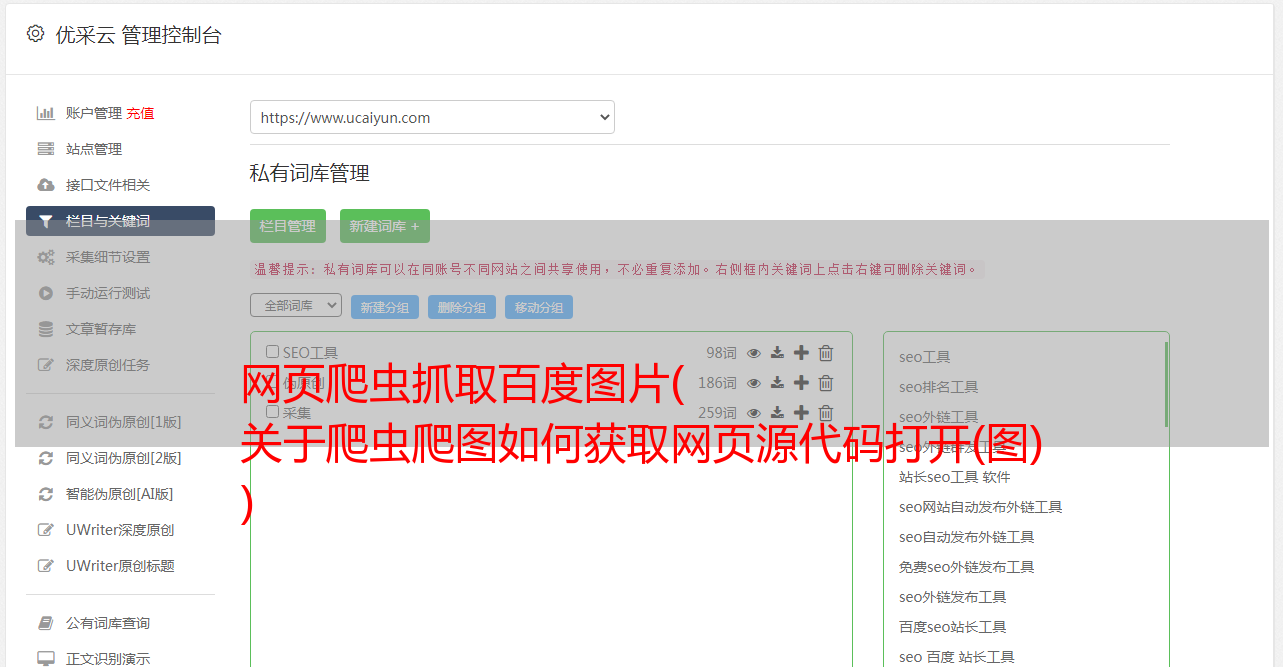Click the download icon in the 186词 row
Image resolution: width=1283 pixels, height=667 pixels.
(x=777, y=383)
